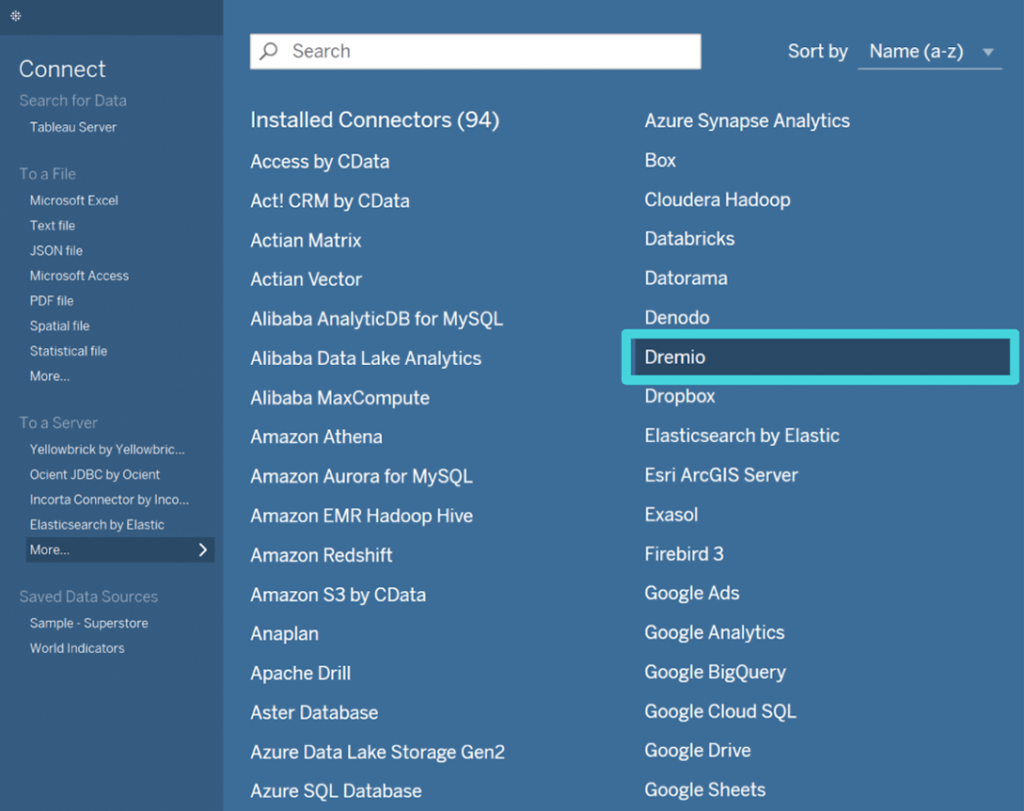
Task: Select sidebar Elasticsearch by Elastic
Action: pyautogui.click(x=97, y=525)
